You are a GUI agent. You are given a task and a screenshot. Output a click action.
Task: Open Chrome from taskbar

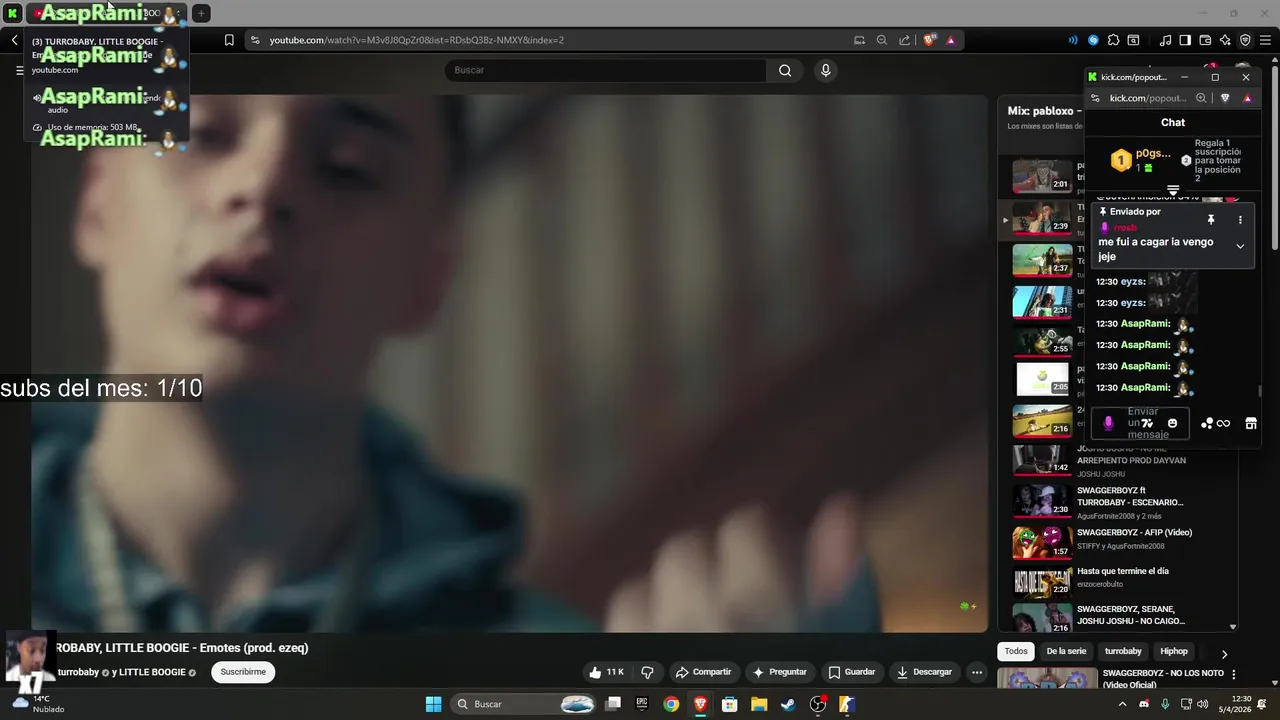click(671, 704)
